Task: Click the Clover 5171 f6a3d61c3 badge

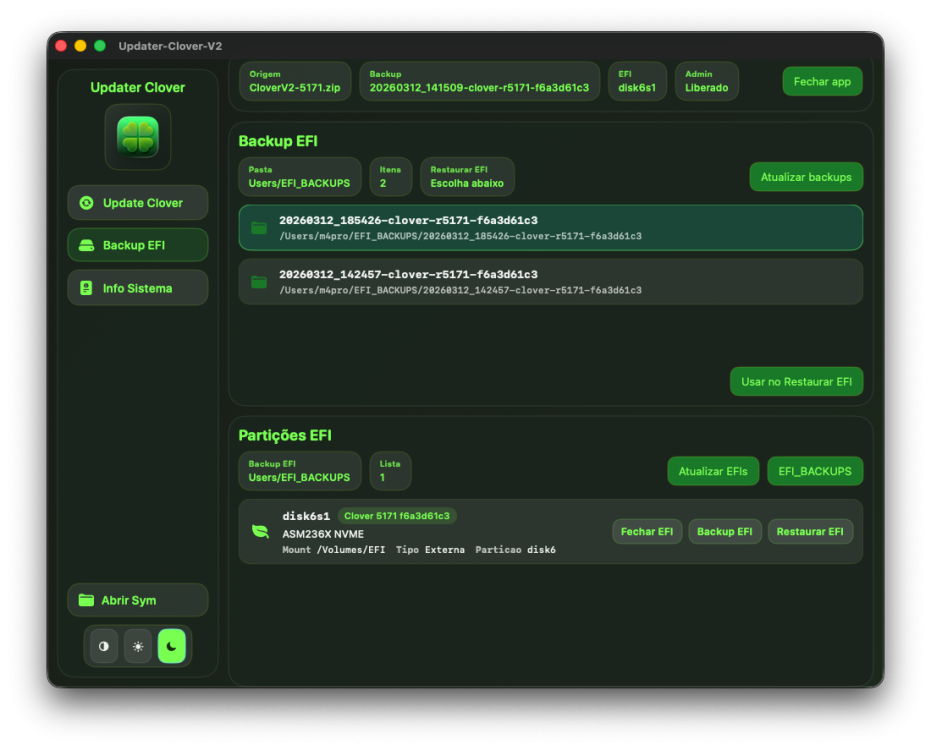Action: pos(397,515)
